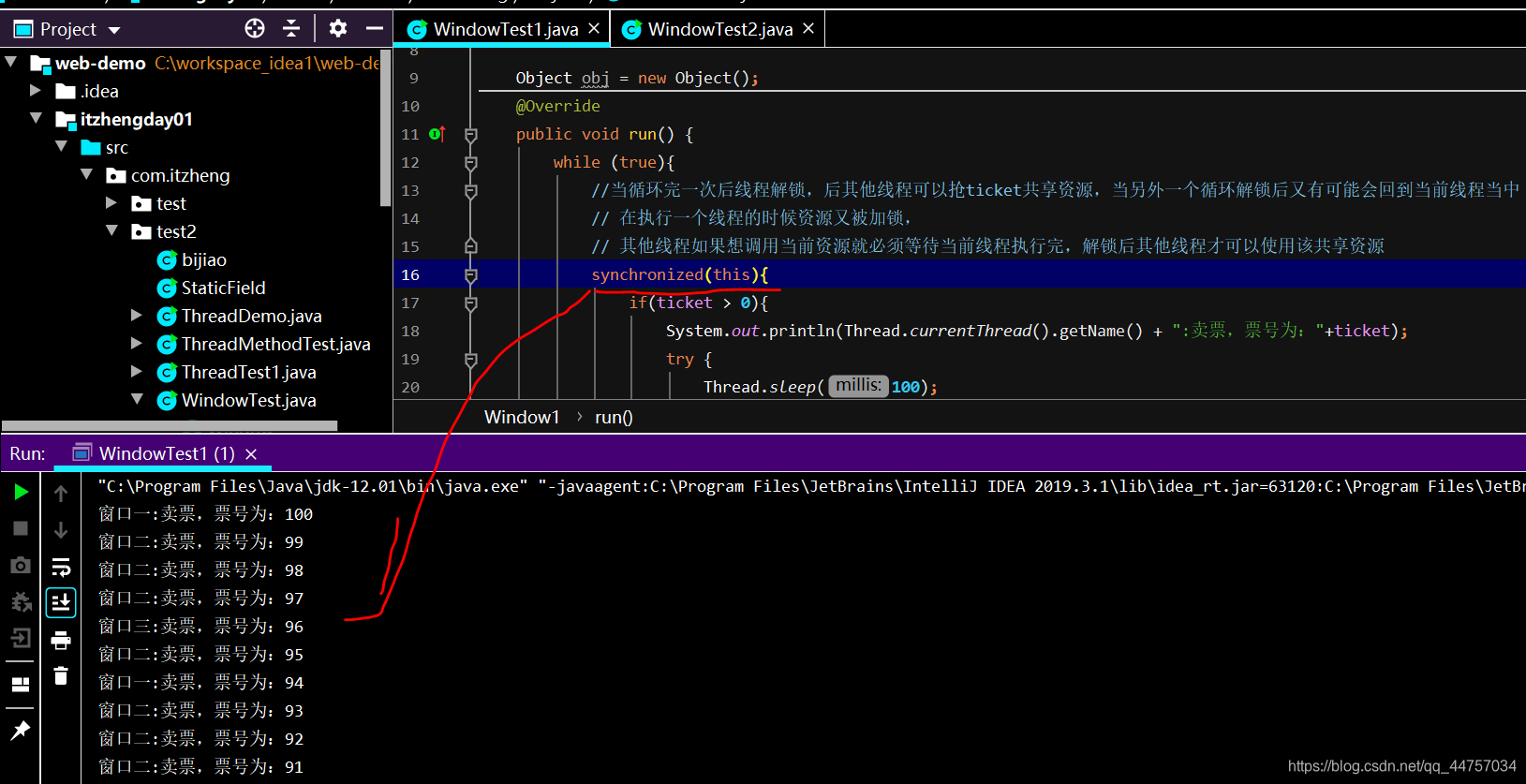Screen dimensions: 1526x784
Task: Click the java.exe command line in console
Action: [811, 486]
